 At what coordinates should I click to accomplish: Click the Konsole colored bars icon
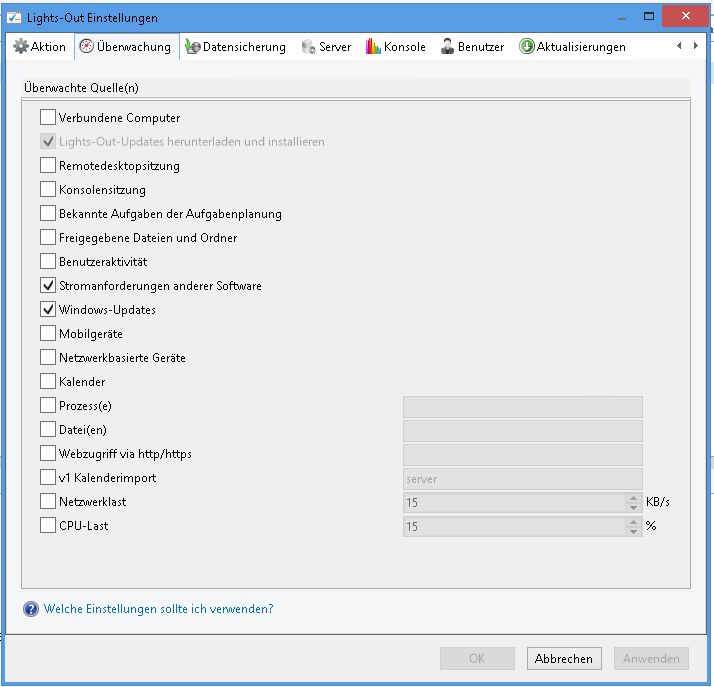(374, 47)
